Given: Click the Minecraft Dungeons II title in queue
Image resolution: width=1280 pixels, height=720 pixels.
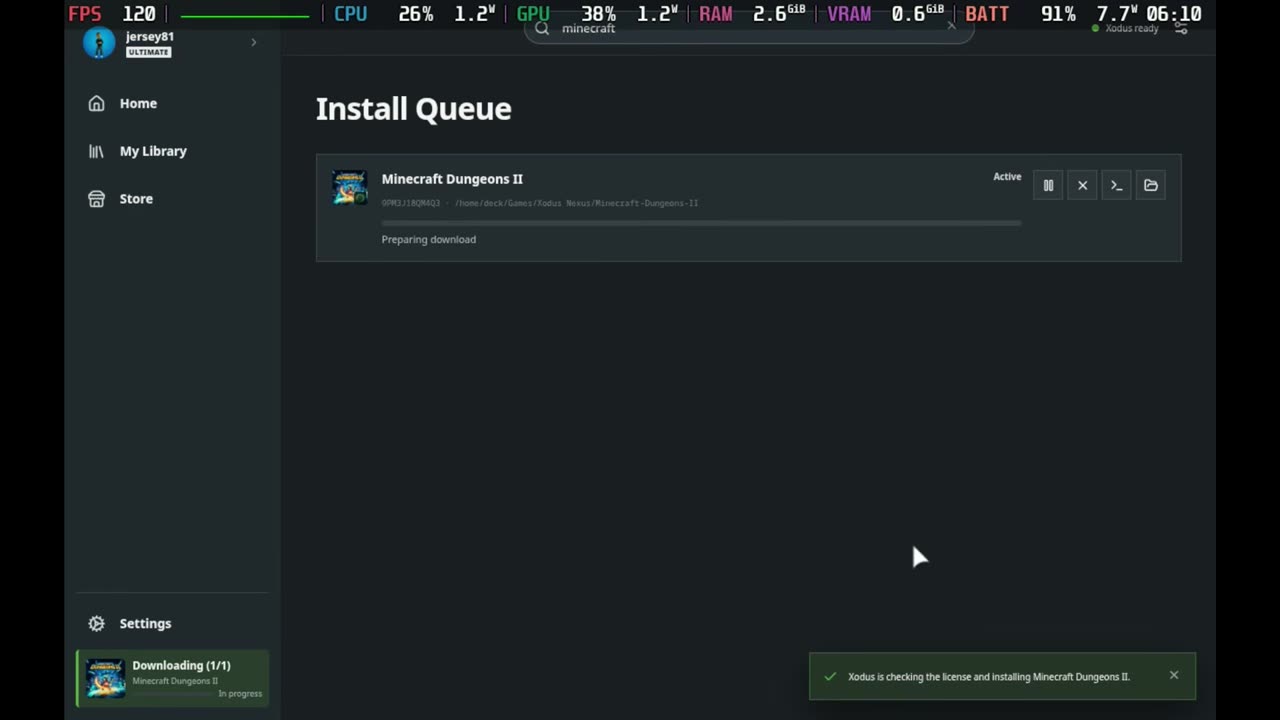Looking at the screenshot, I should point(452,179).
